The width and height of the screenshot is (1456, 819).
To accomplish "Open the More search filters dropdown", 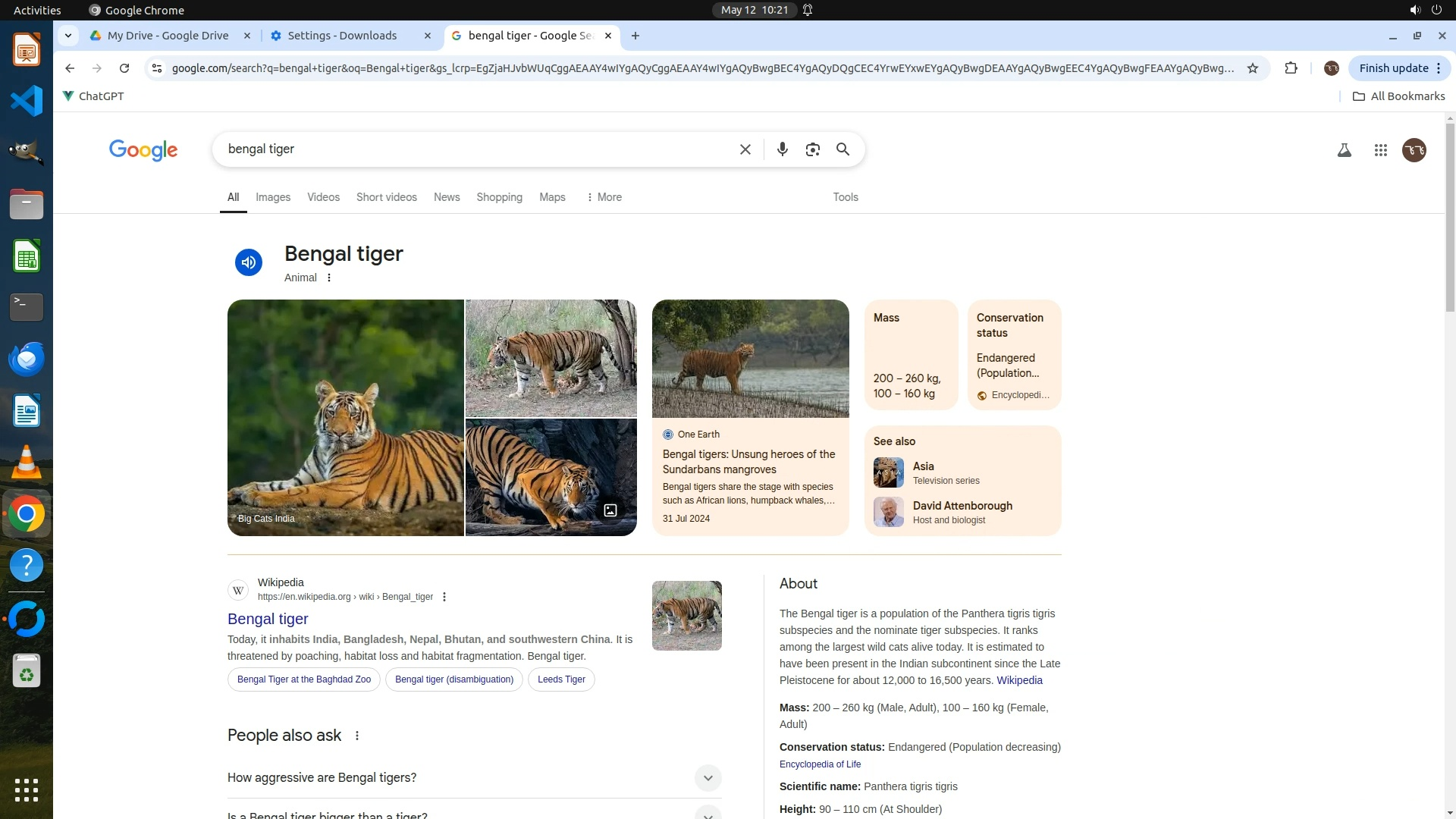I will 604,197.
